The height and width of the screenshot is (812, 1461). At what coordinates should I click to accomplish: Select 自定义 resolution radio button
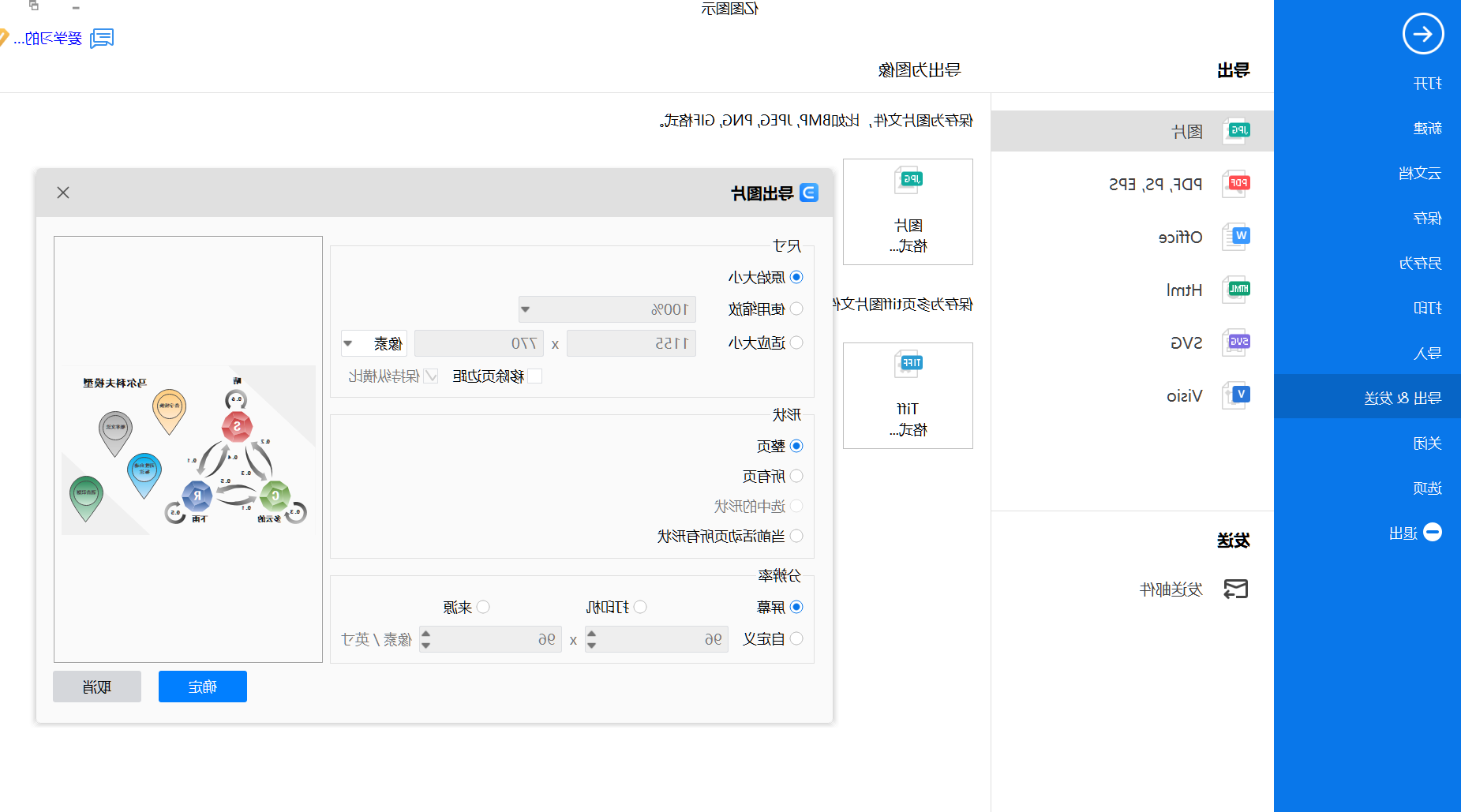(x=796, y=638)
